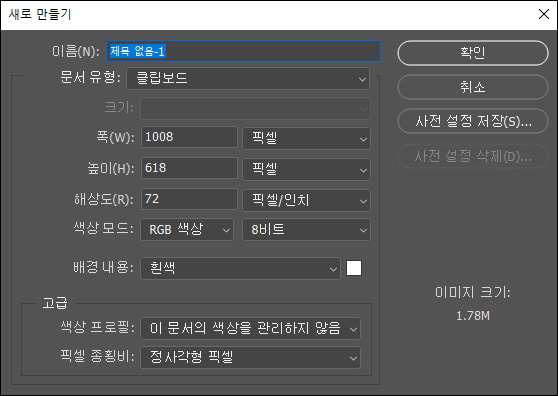The width and height of the screenshot is (558, 396).
Task: Close the 새로 만들기 dialog
Action: tap(544, 14)
